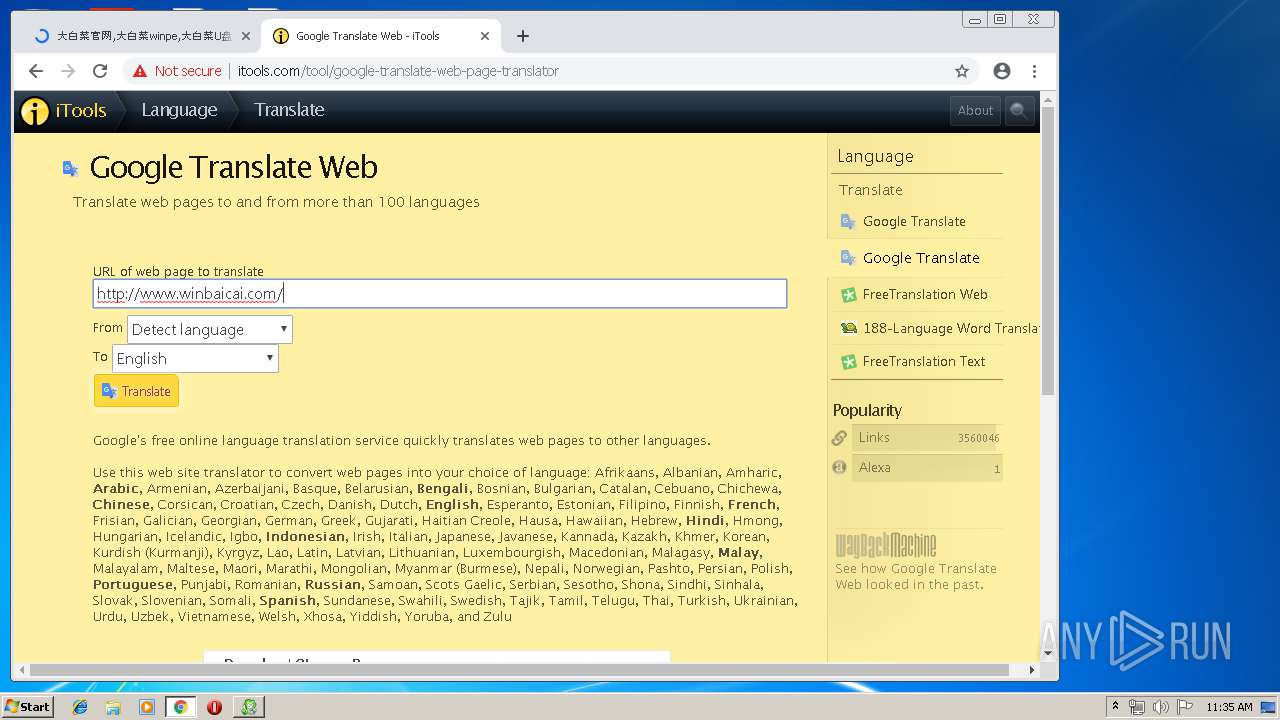Click the Links popularity chain icon

pyautogui.click(x=840, y=438)
